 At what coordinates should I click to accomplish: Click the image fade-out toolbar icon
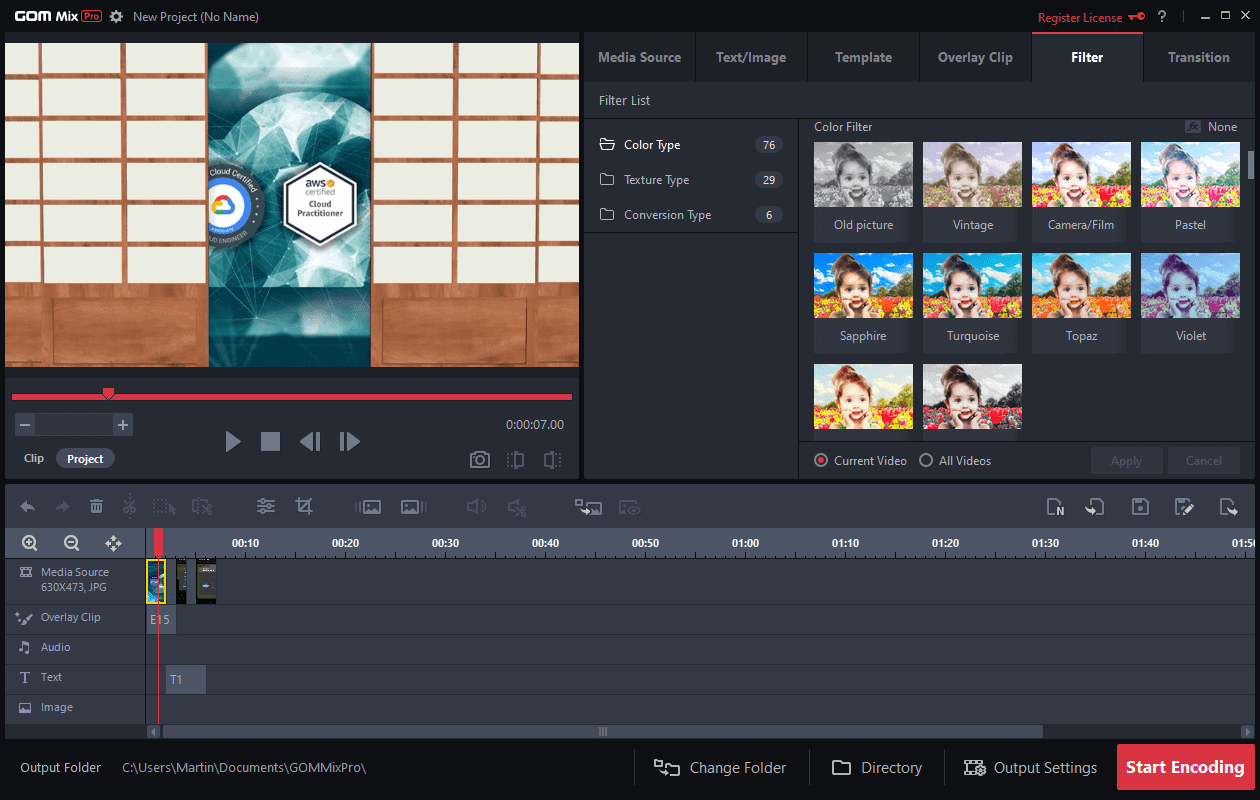[414, 507]
